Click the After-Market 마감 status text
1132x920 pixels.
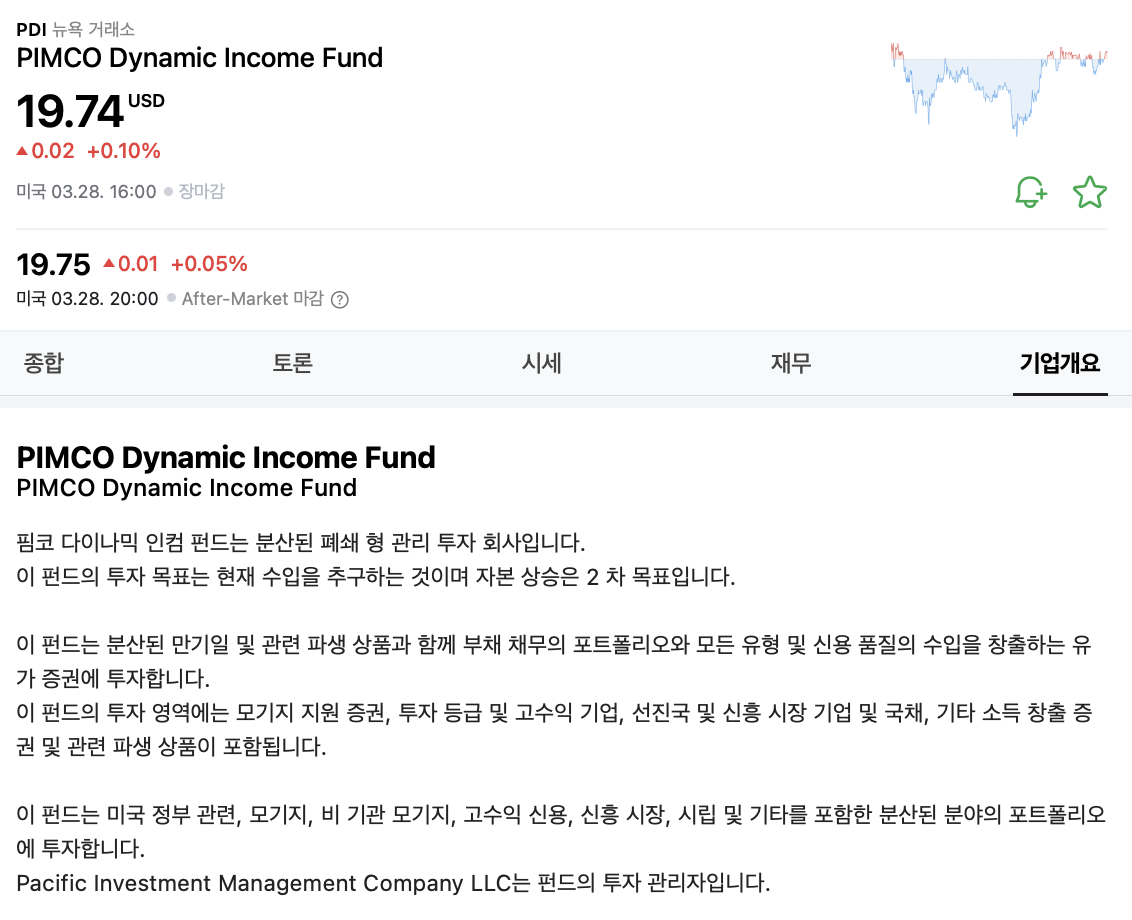(x=253, y=299)
